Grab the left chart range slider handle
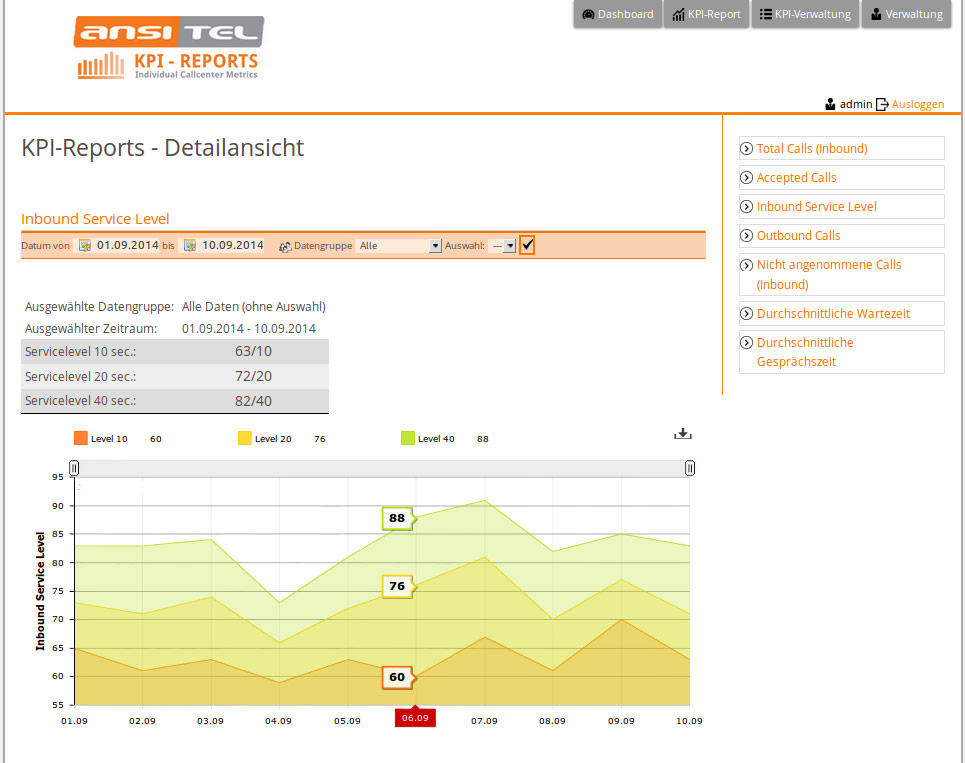The image size is (965, 763). (74, 468)
